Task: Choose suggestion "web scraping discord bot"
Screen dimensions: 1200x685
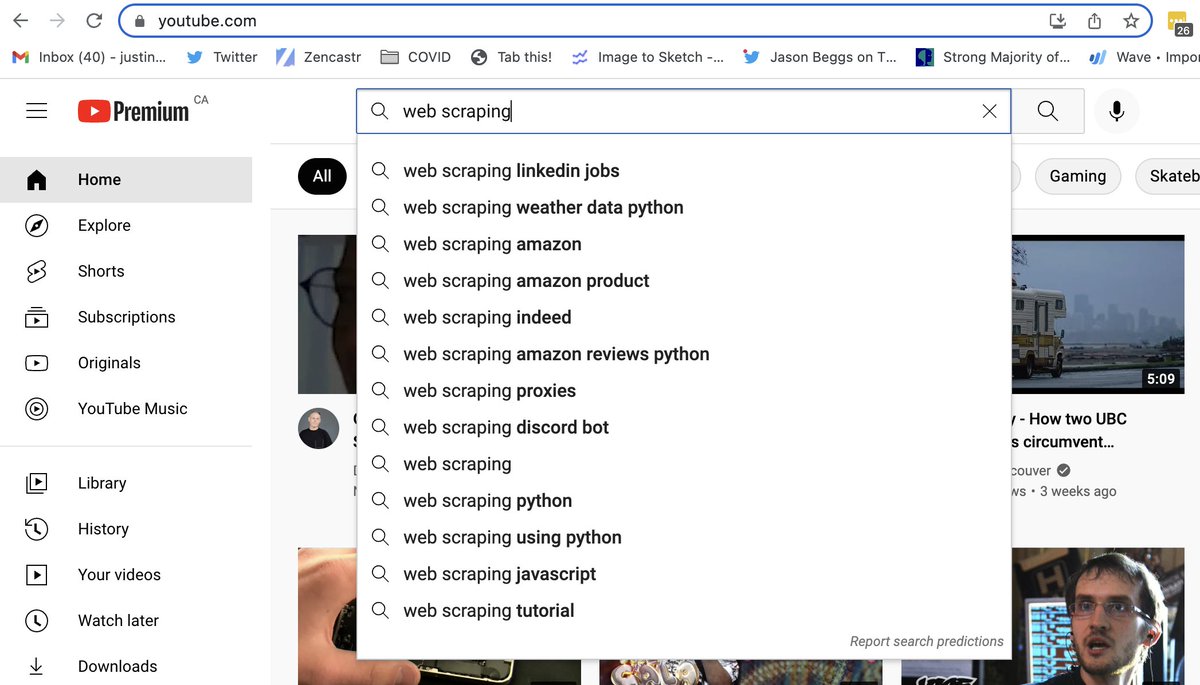Action: click(x=506, y=427)
